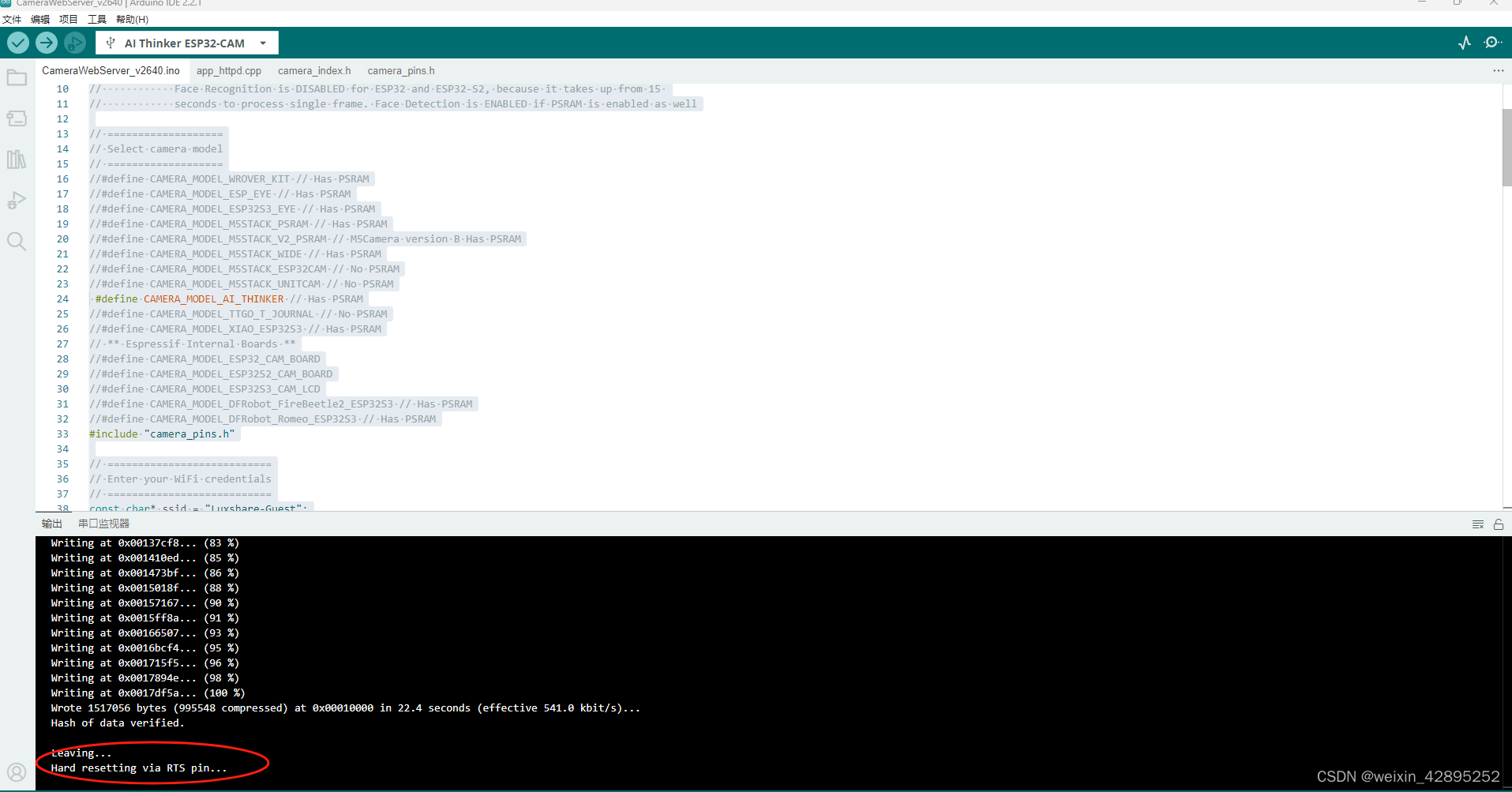Open the Sketchbook folder icon in sidebar

pos(17,77)
